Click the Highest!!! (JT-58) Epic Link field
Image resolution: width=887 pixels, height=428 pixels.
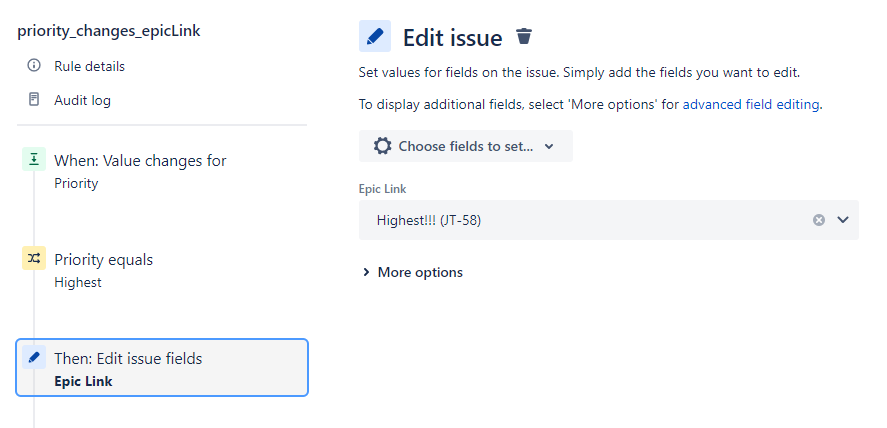609,220
